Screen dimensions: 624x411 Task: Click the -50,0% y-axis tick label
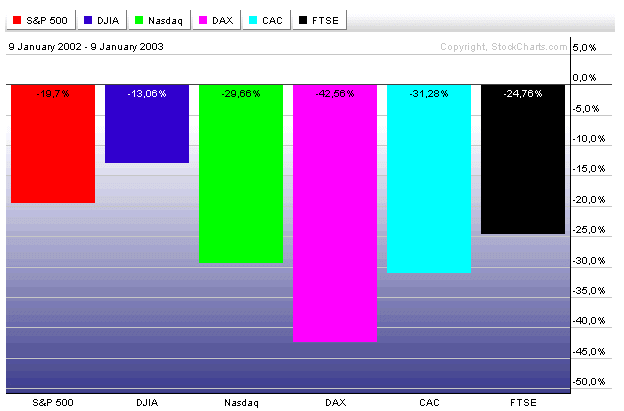589,382
